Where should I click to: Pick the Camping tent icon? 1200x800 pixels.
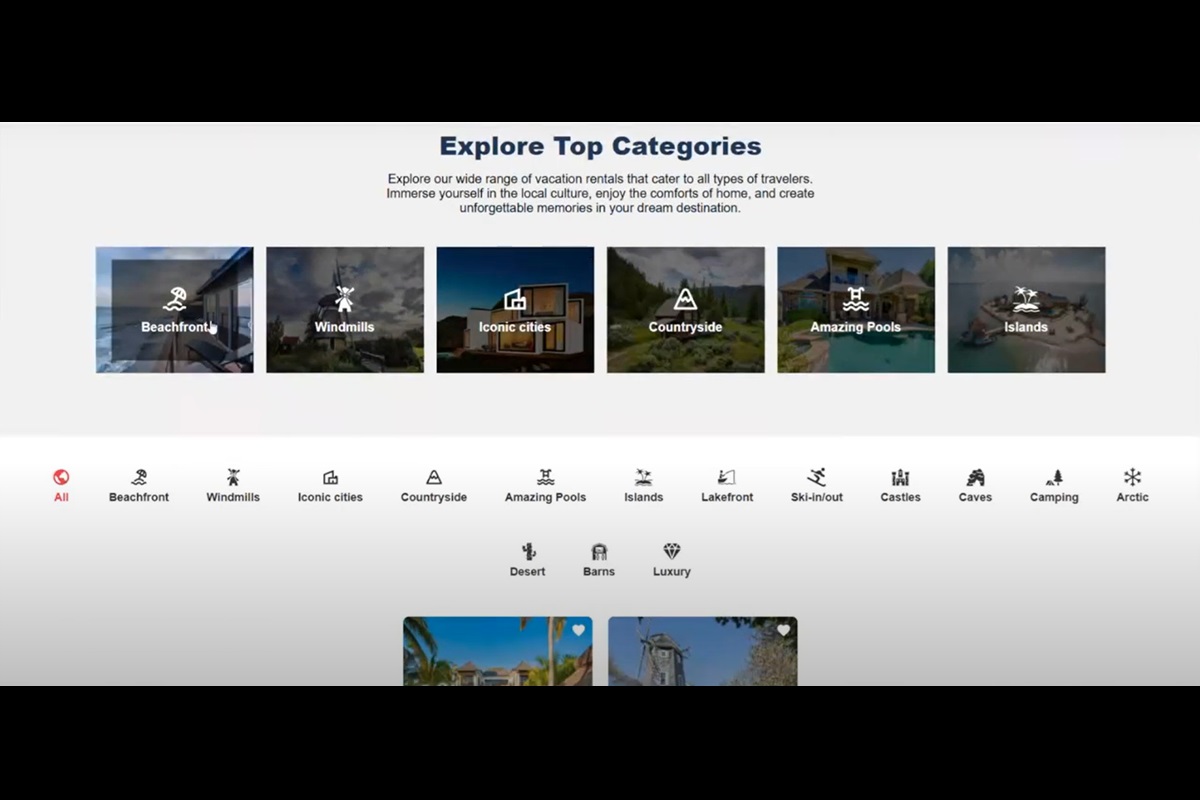tap(1054, 477)
